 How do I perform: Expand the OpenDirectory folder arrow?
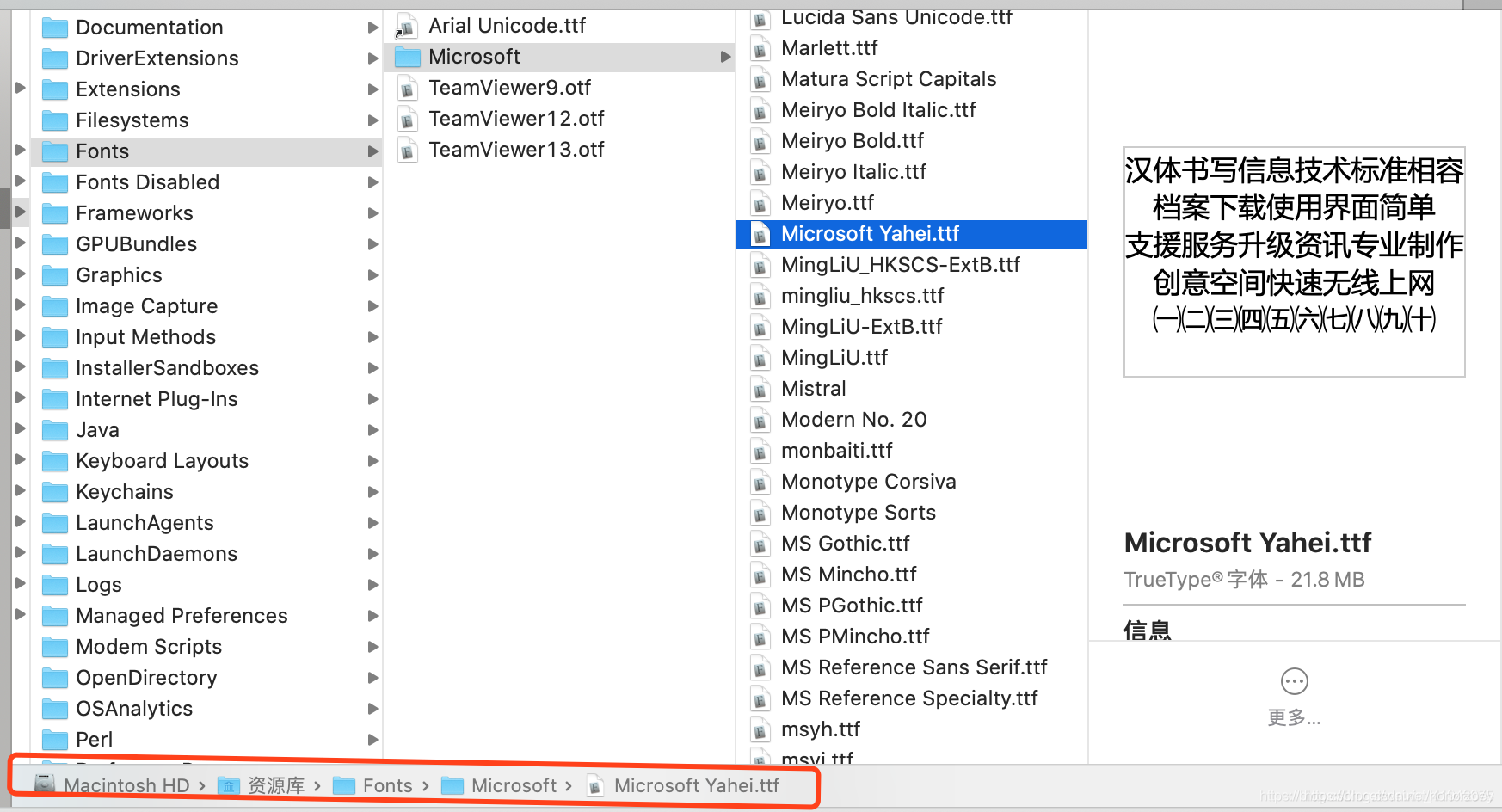coord(373,678)
